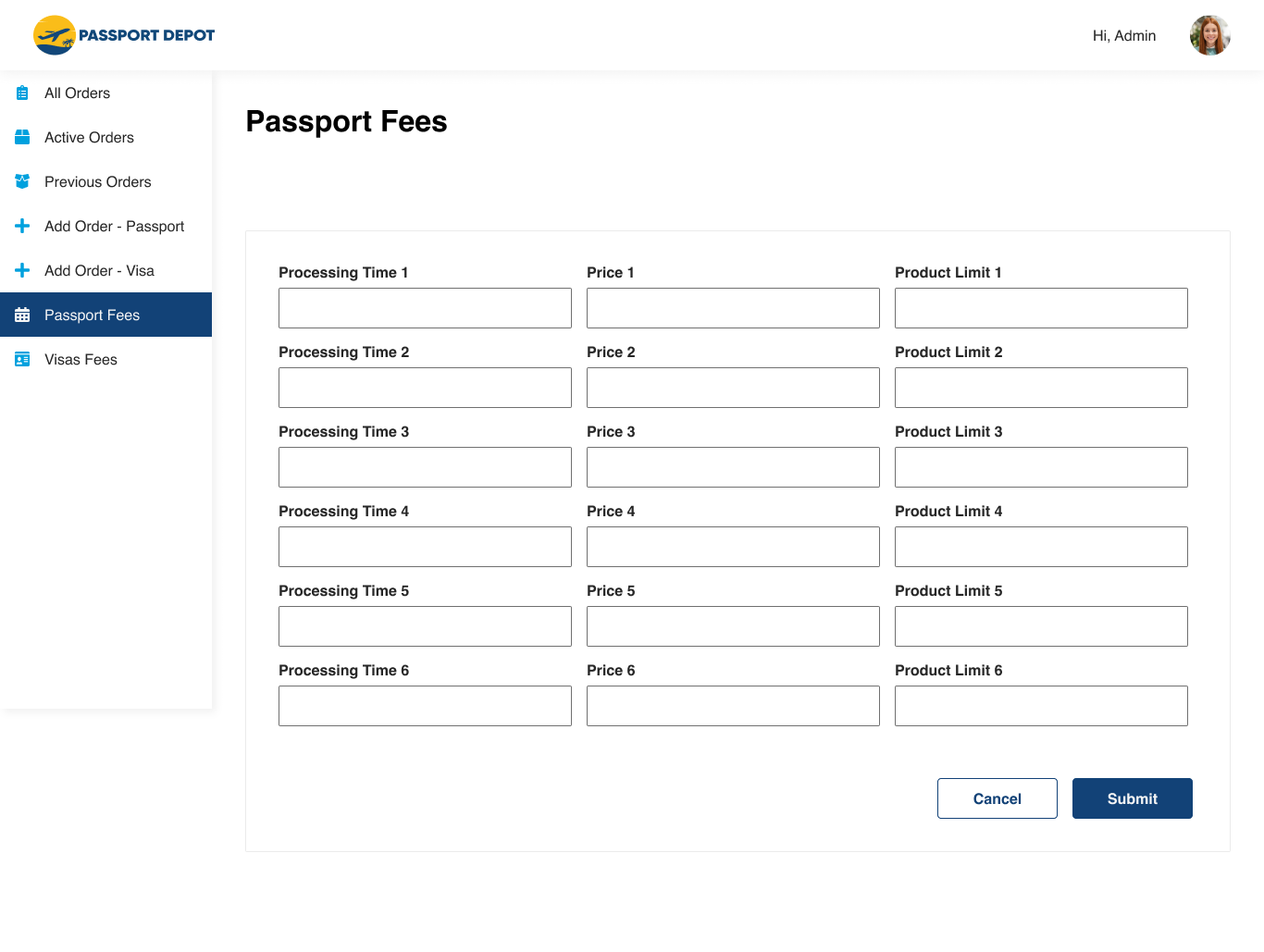Image resolution: width=1264 pixels, height=952 pixels.
Task: Open Previous Orders from the sidebar
Action: pyautogui.click(x=98, y=182)
